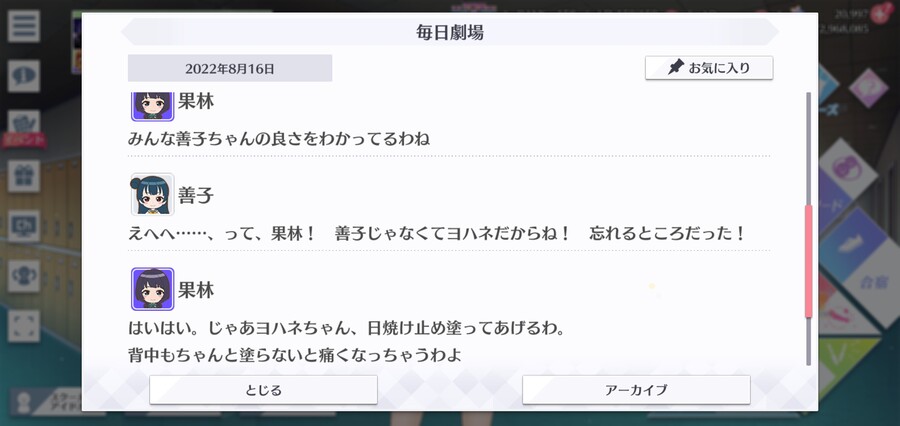Image resolution: width=900 pixels, height=426 pixels.
Task: Open the channel Ch monitor icon
Action: (x=24, y=226)
